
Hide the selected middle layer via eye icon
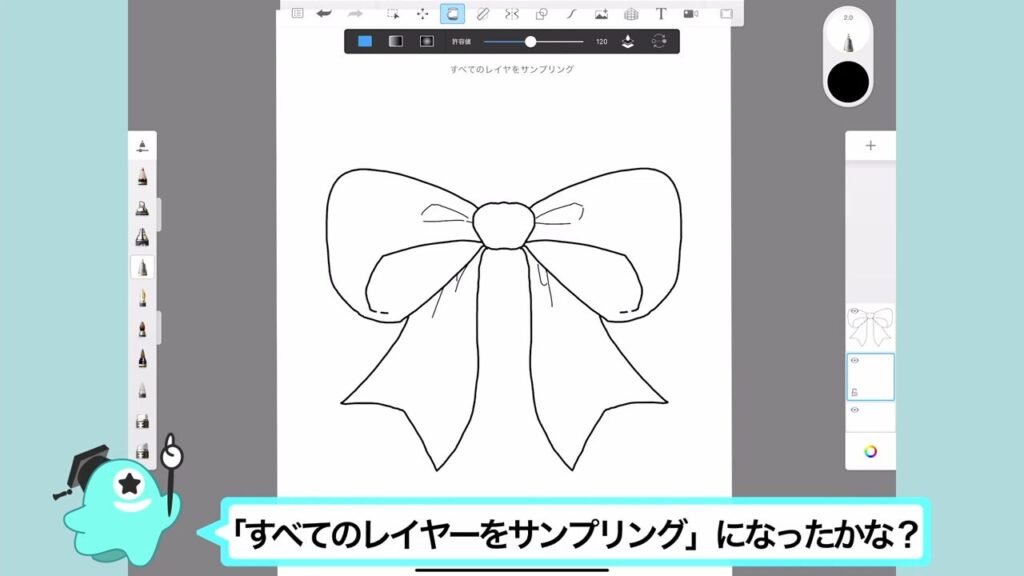854,360
